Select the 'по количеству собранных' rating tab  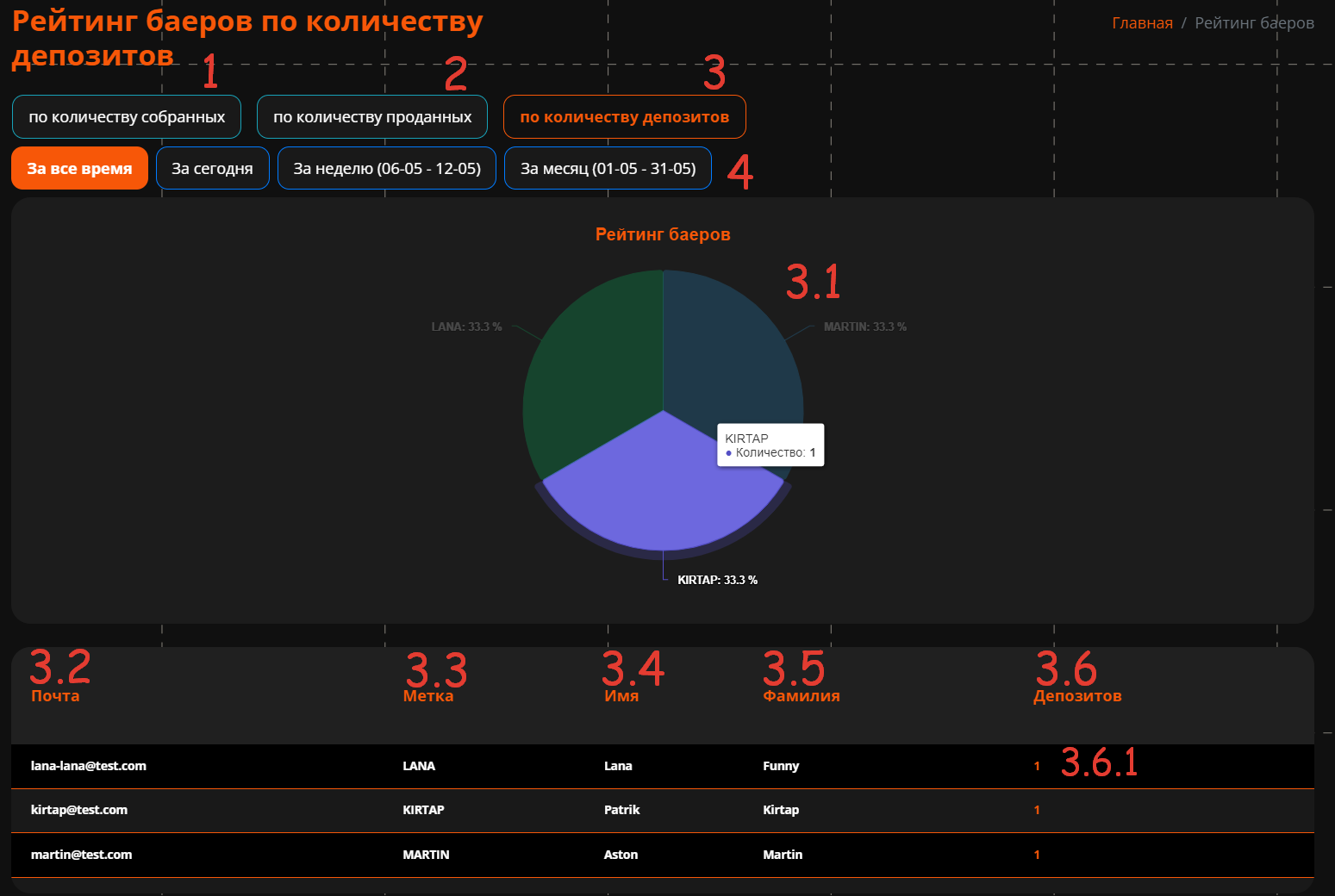127,117
